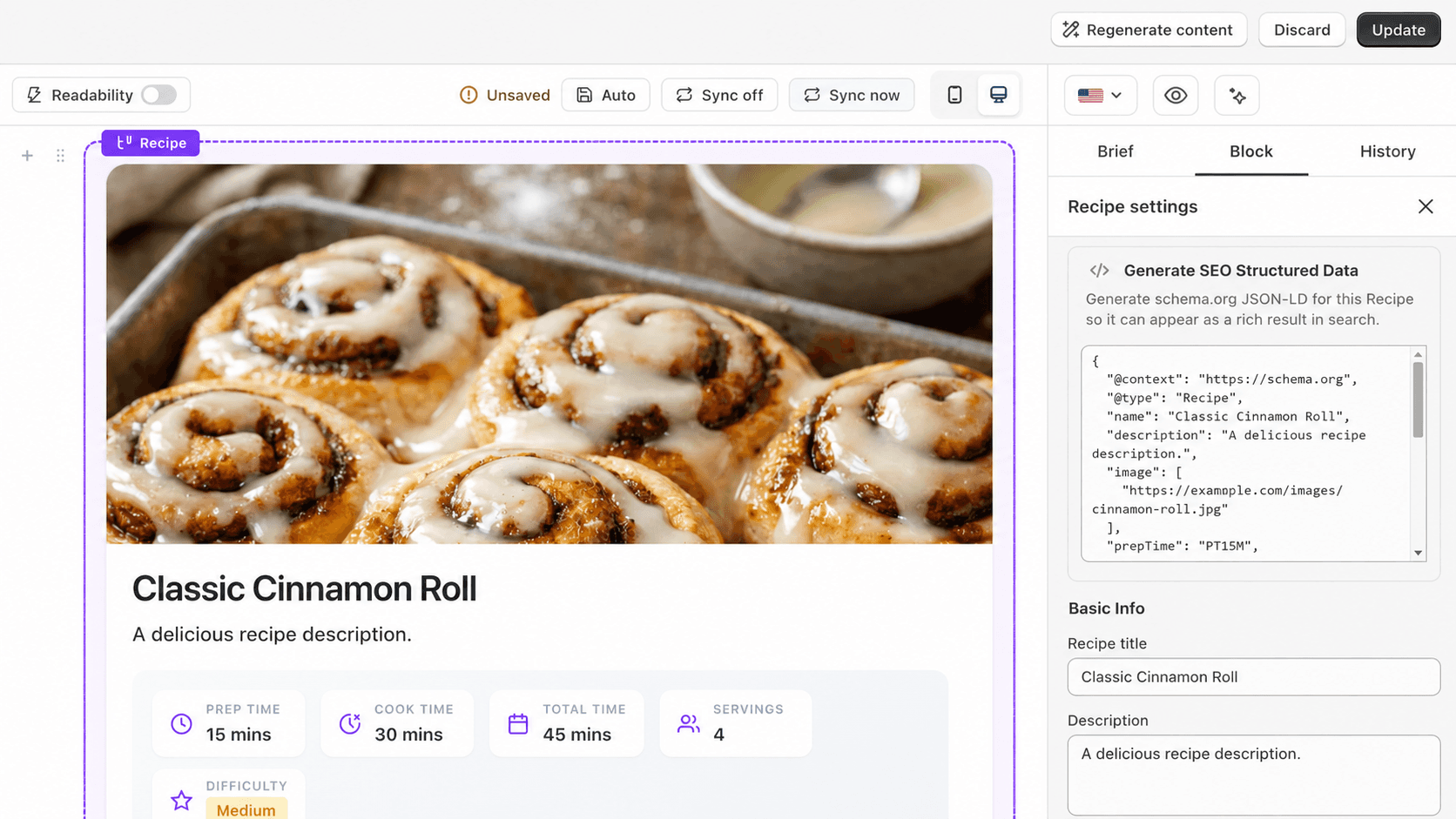Click the JSON scrollbar up arrow
1456x819 pixels.
pos(1418,354)
